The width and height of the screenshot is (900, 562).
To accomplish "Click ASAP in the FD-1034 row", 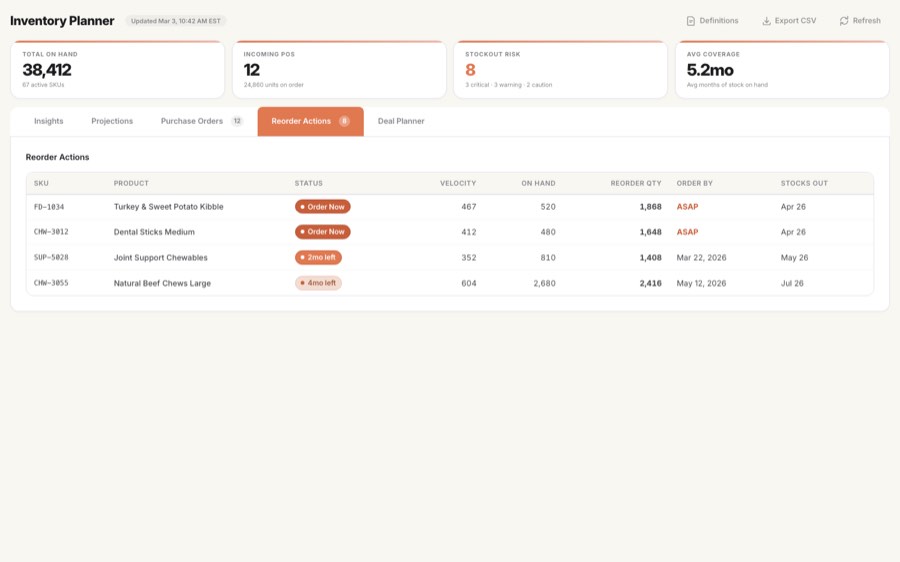I will 687,207.
